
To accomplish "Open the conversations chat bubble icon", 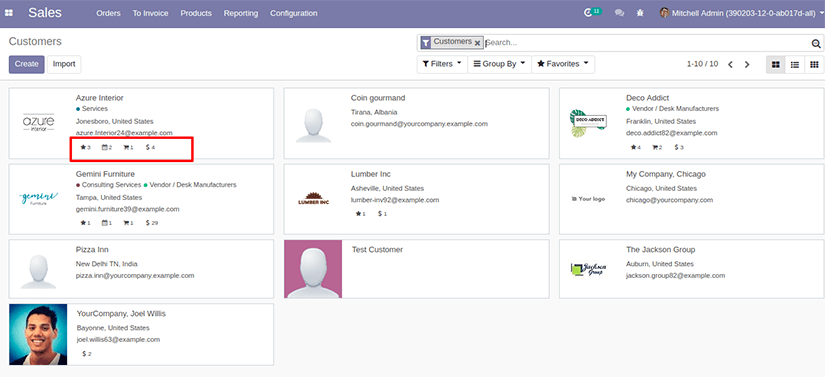I will [620, 13].
